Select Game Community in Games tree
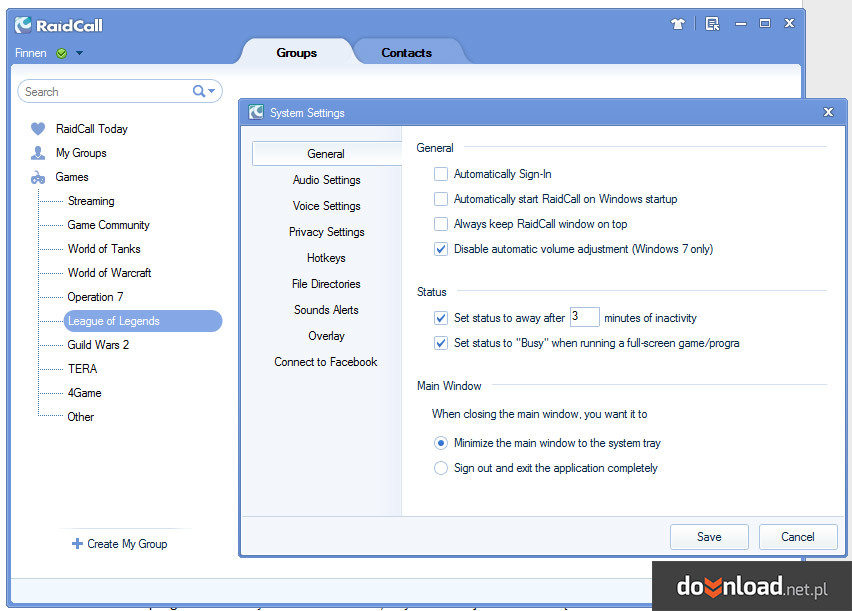The height and width of the screenshot is (611, 852). pos(109,225)
